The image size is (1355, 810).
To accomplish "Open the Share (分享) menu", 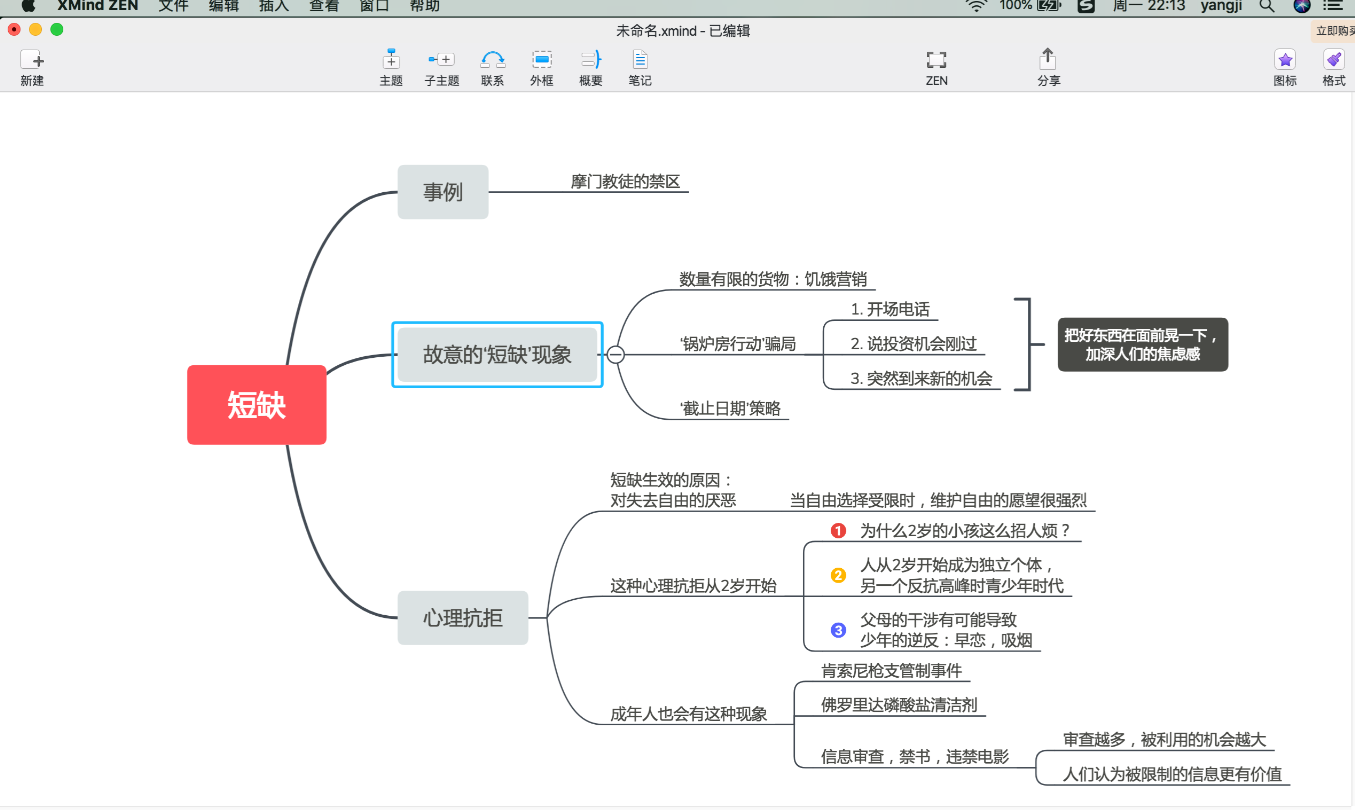I will (1048, 59).
